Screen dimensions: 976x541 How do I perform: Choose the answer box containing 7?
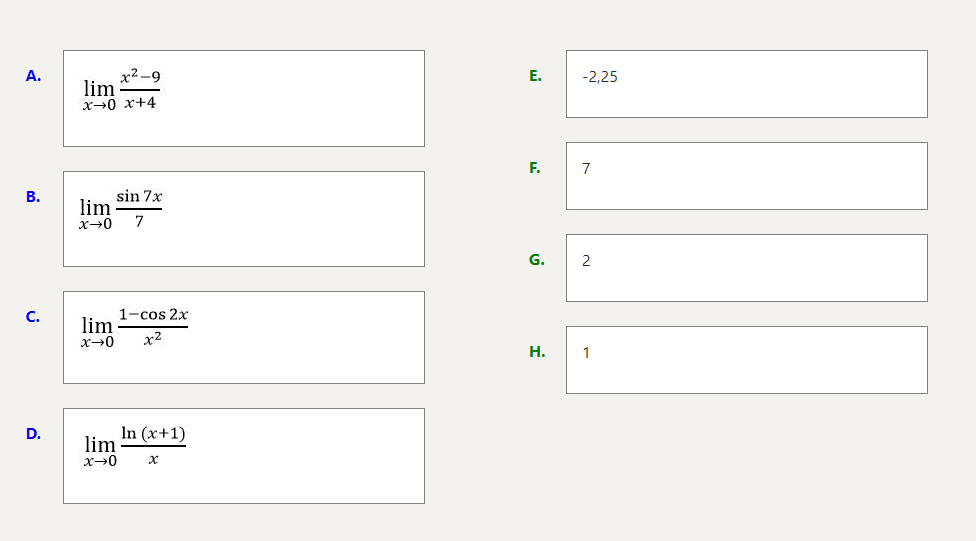click(x=746, y=176)
